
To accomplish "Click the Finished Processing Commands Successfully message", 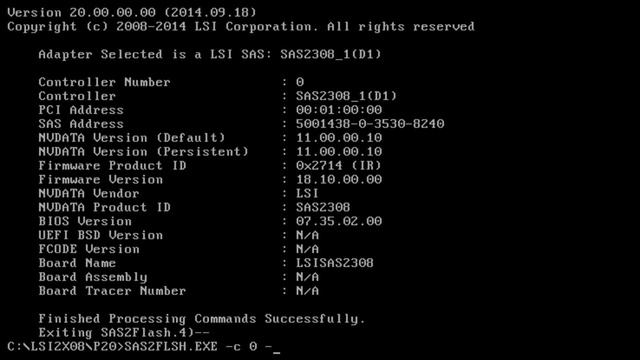I will click(x=202, y=319).
